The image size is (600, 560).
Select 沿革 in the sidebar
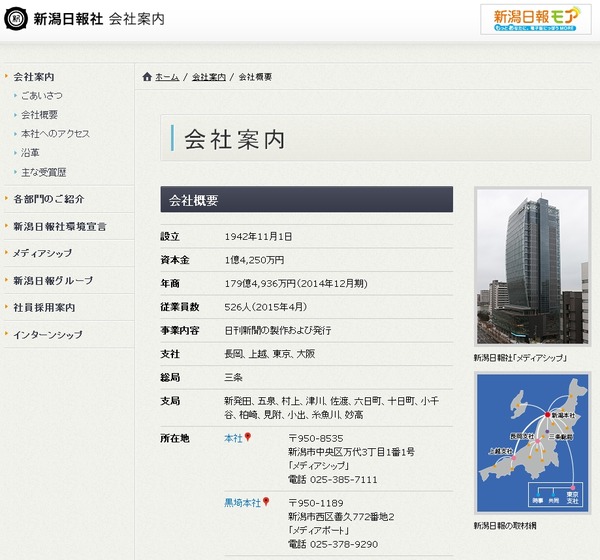click(30, 153)
